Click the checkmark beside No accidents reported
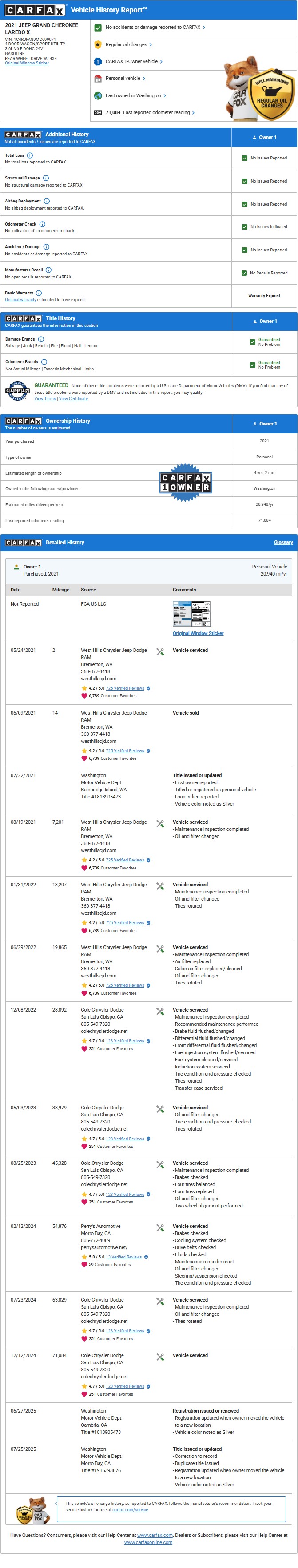Screen dimensions: 298x1568 (x=98, y=28)
